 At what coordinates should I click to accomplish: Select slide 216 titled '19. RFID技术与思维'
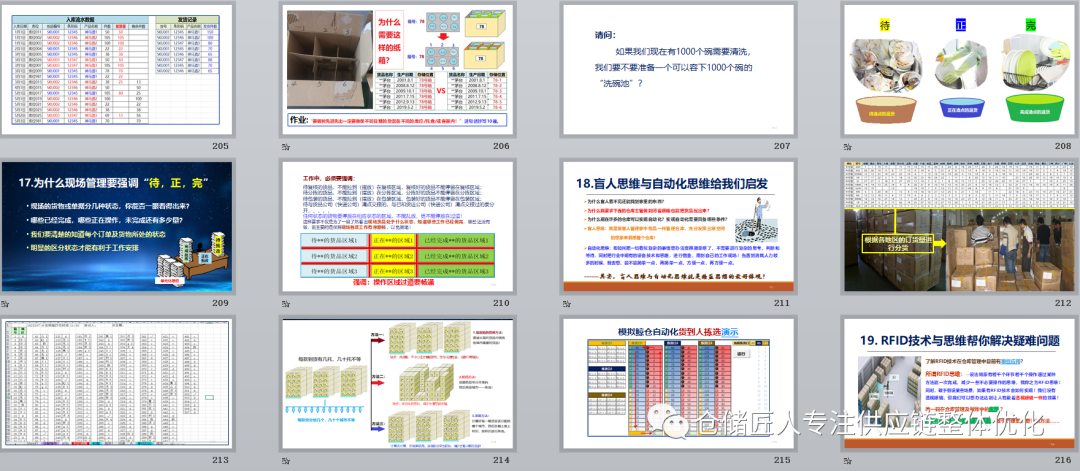(x=958, y=384)
